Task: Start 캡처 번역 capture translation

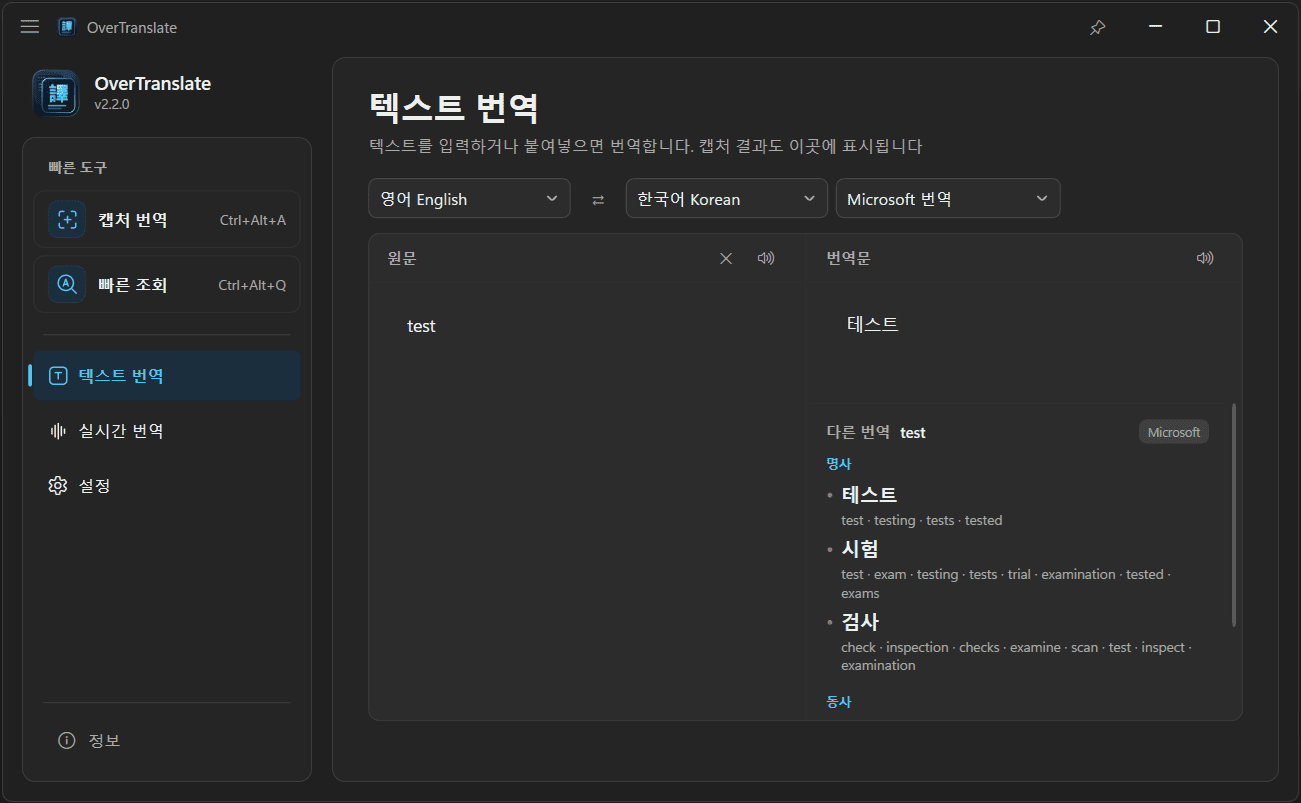Action: [x=167, y=220]
